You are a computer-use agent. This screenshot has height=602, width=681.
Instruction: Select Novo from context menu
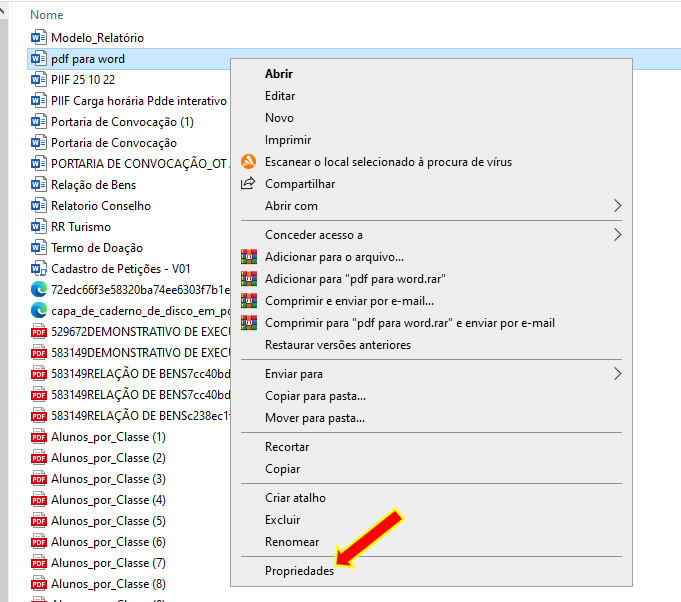(279, 118)
